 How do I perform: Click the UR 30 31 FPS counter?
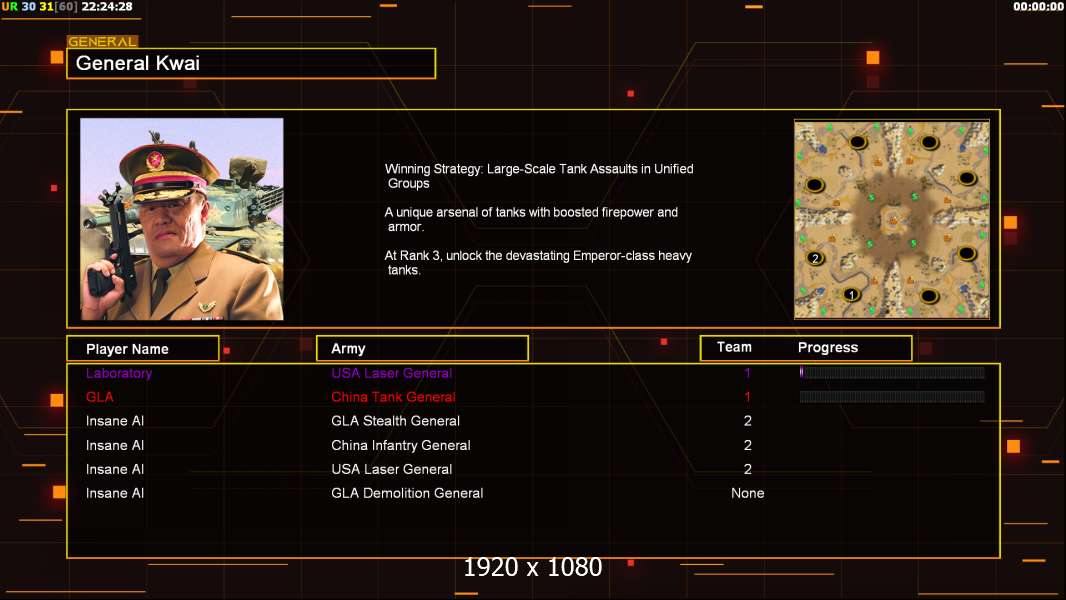tap(39, 7)
